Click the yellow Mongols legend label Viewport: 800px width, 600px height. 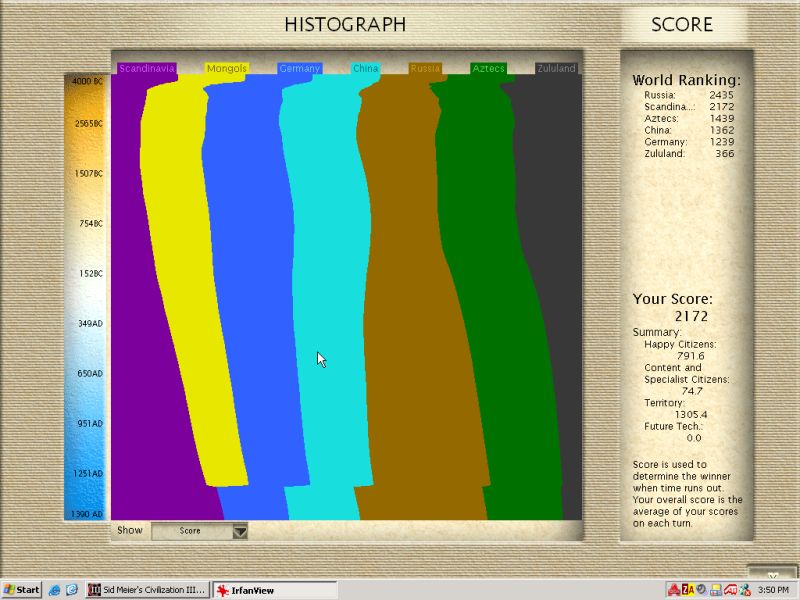[226, 69]
